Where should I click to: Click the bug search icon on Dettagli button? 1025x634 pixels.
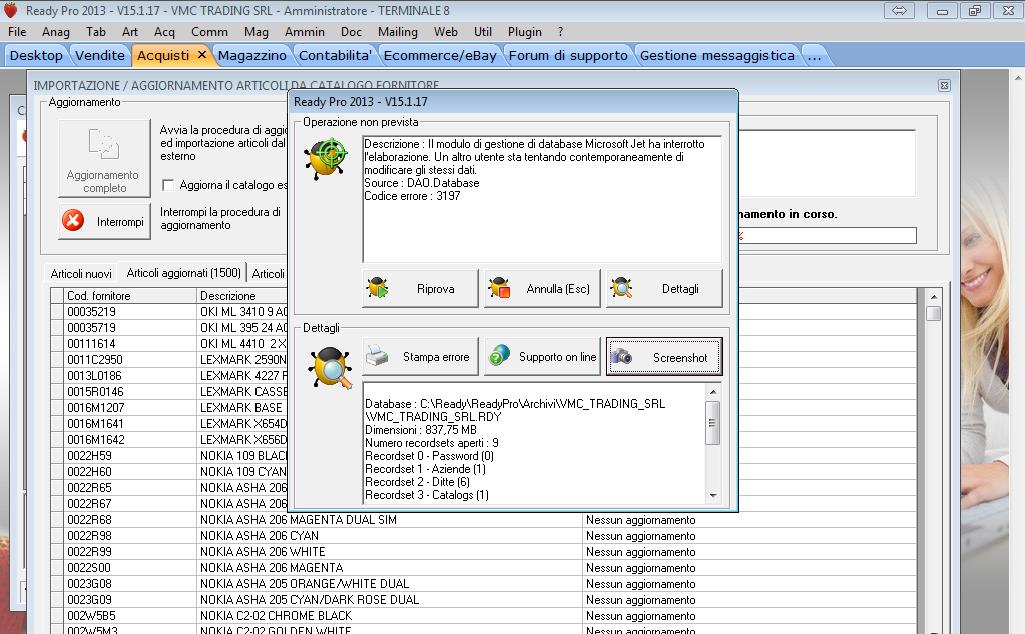click(621, 288)
